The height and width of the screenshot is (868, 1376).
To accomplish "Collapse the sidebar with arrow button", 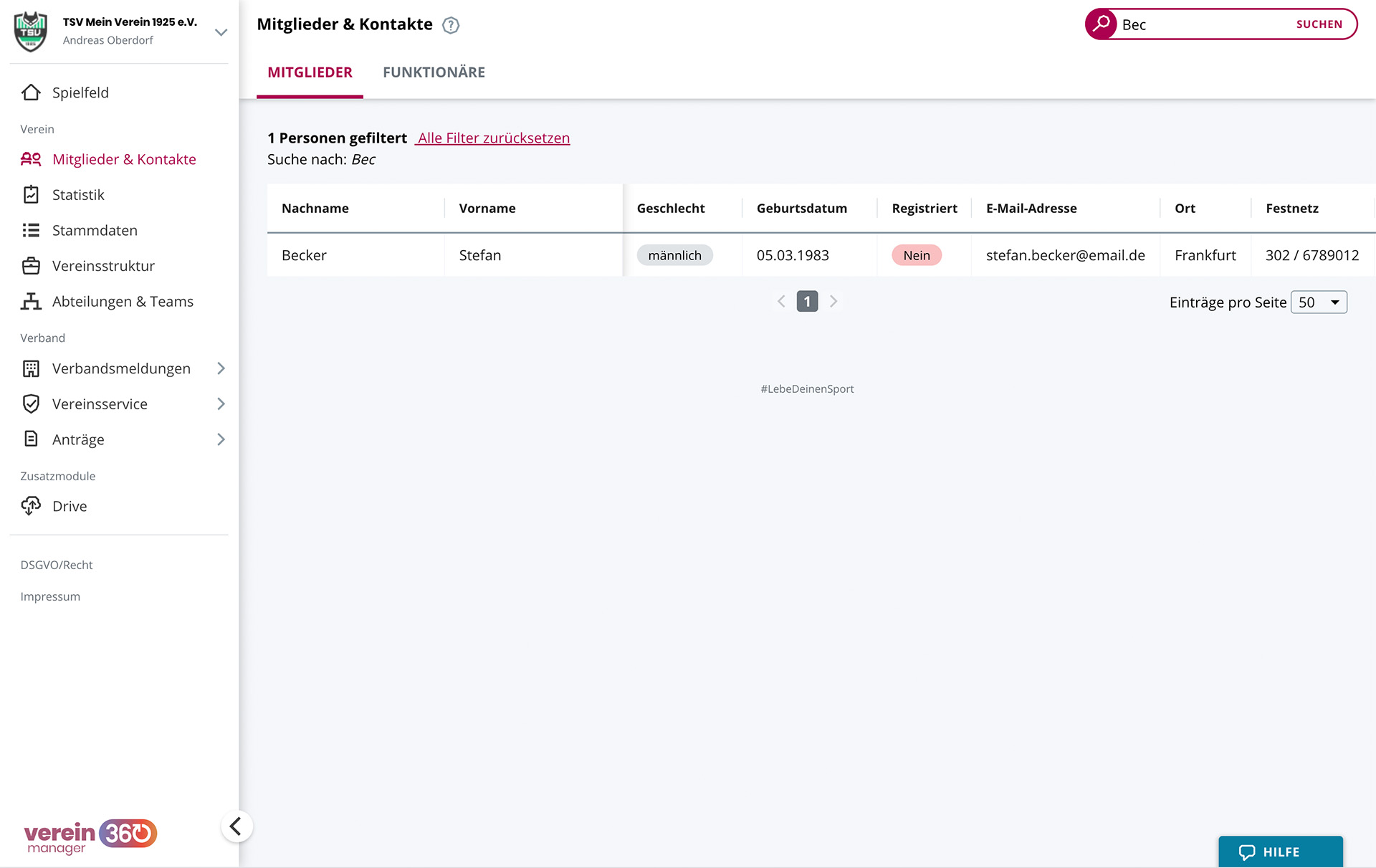I will click(236, 826).
